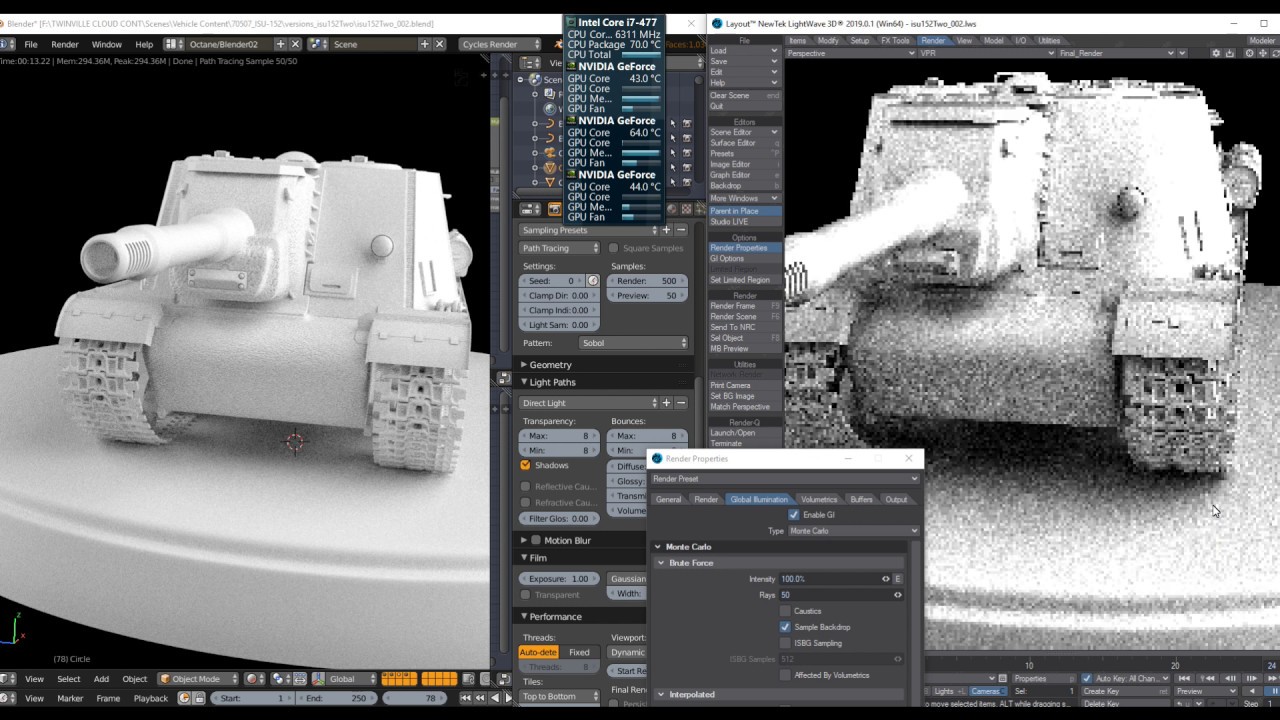This screenshot has width=1280, height=720.
Task: Click the seed animate clock icon
Action: click(x=593, y=281)
